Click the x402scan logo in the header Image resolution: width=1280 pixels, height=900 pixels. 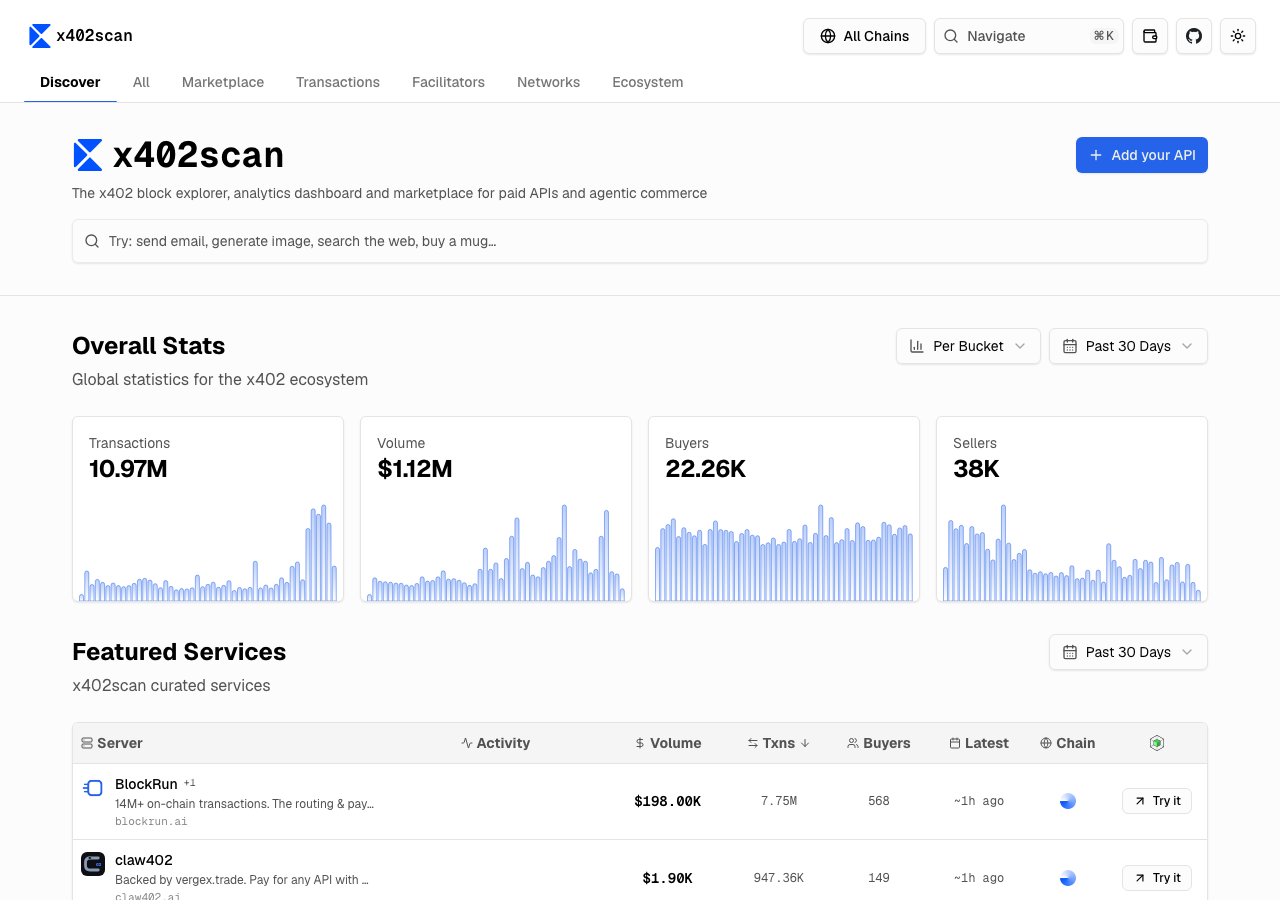(x=81, y=36)
